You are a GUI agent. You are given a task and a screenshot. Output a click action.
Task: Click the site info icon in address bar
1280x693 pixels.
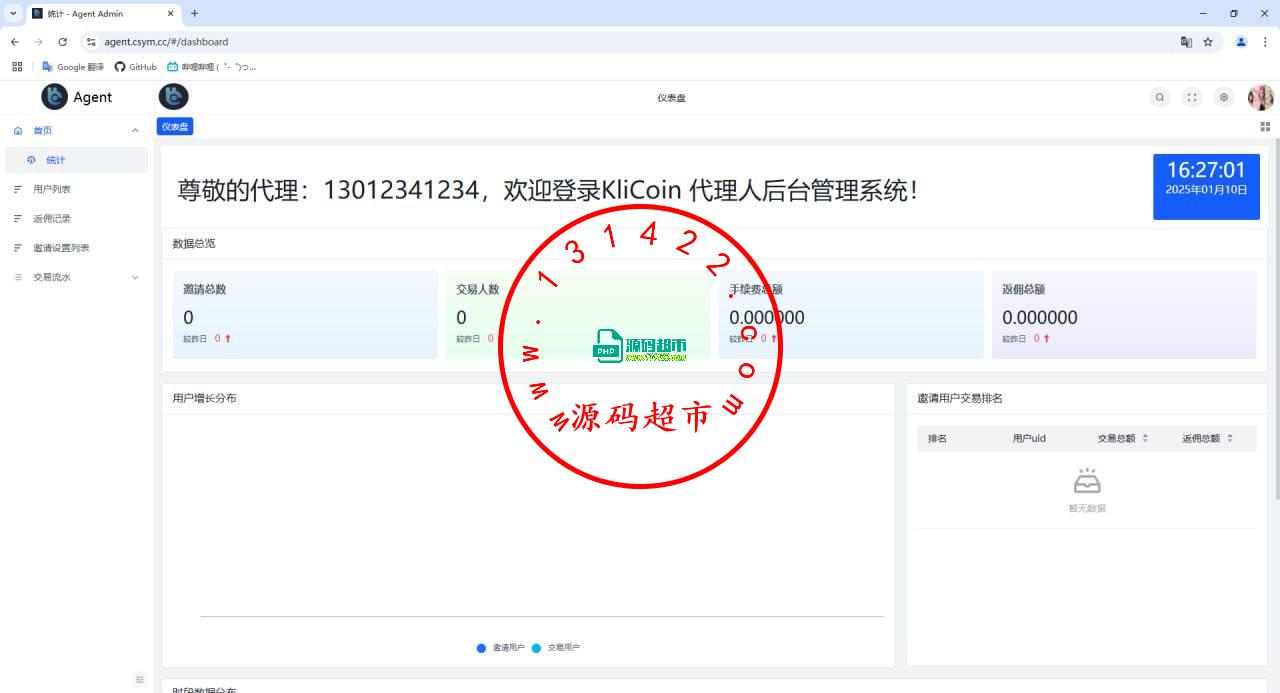[91, 42]
